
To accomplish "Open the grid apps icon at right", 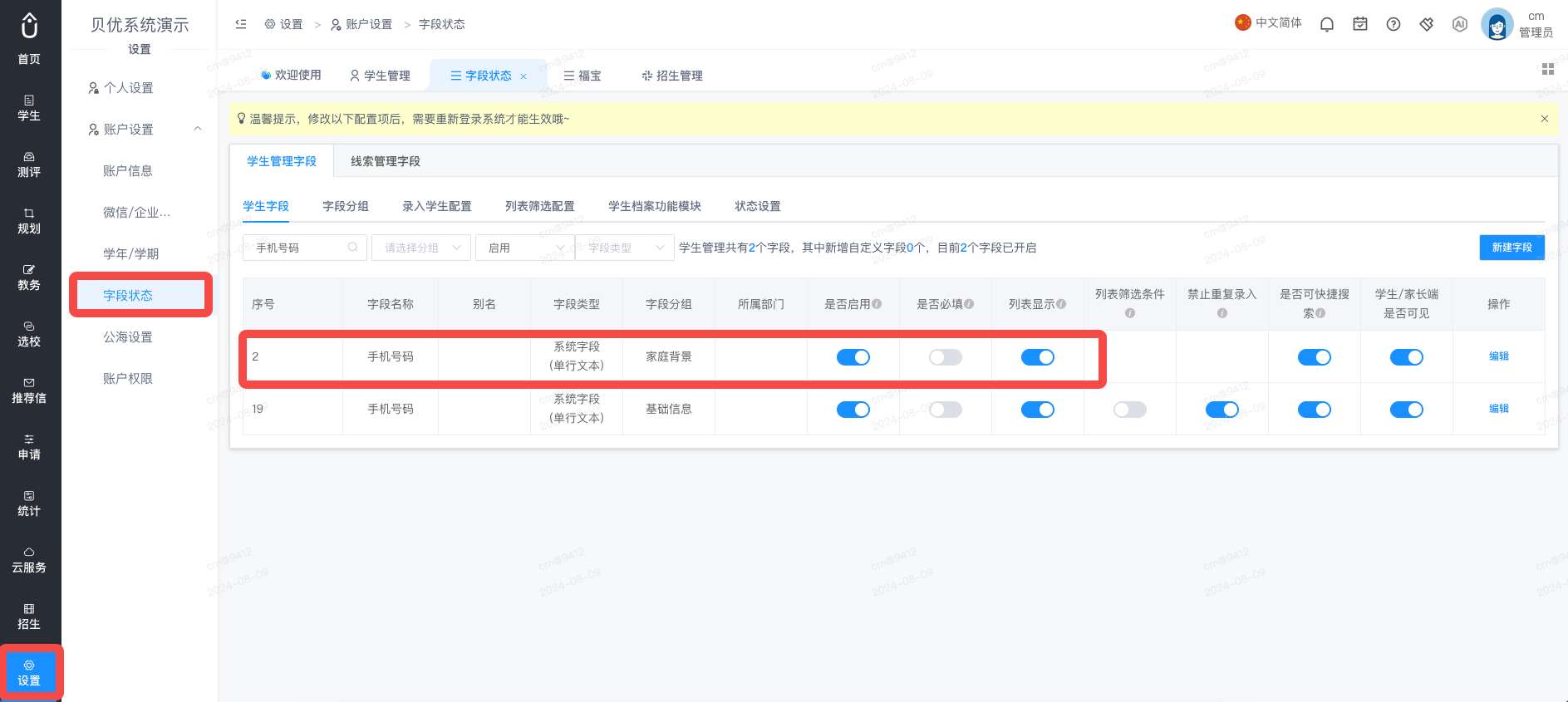I will [x=1548, y=69].
